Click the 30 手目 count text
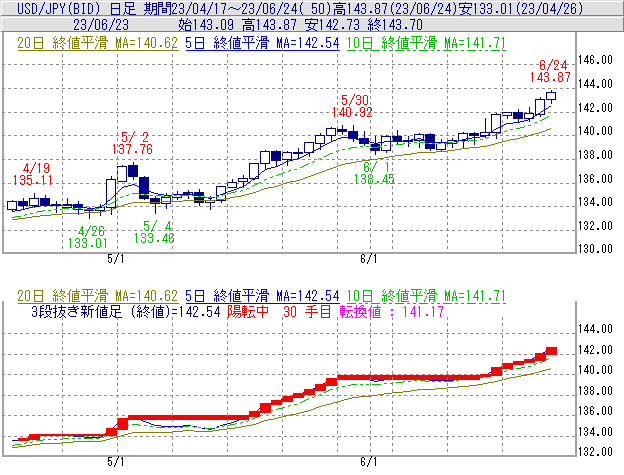624x475 pixels. [x=307, y=311]
